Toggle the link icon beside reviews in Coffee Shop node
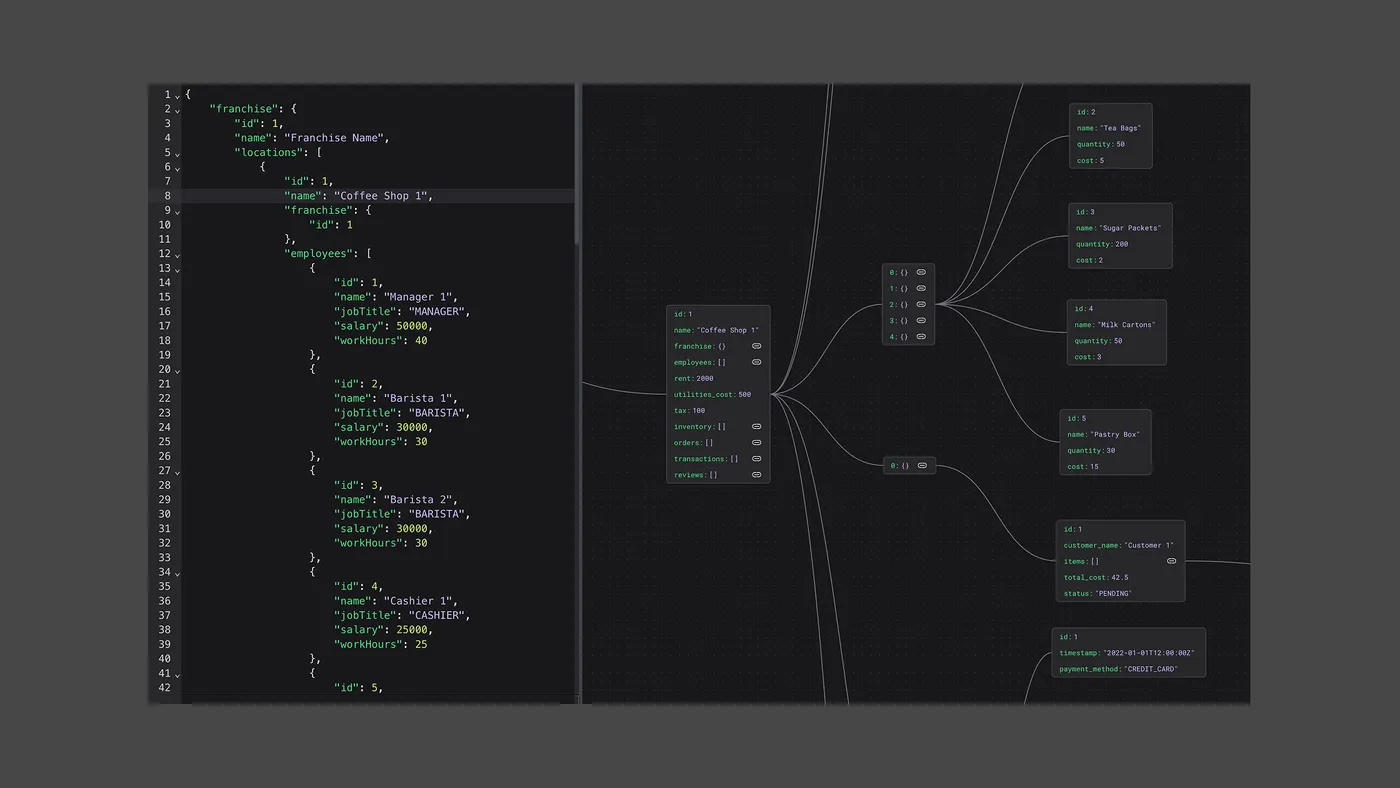The image size is (1400, 788). coord(757,475)
